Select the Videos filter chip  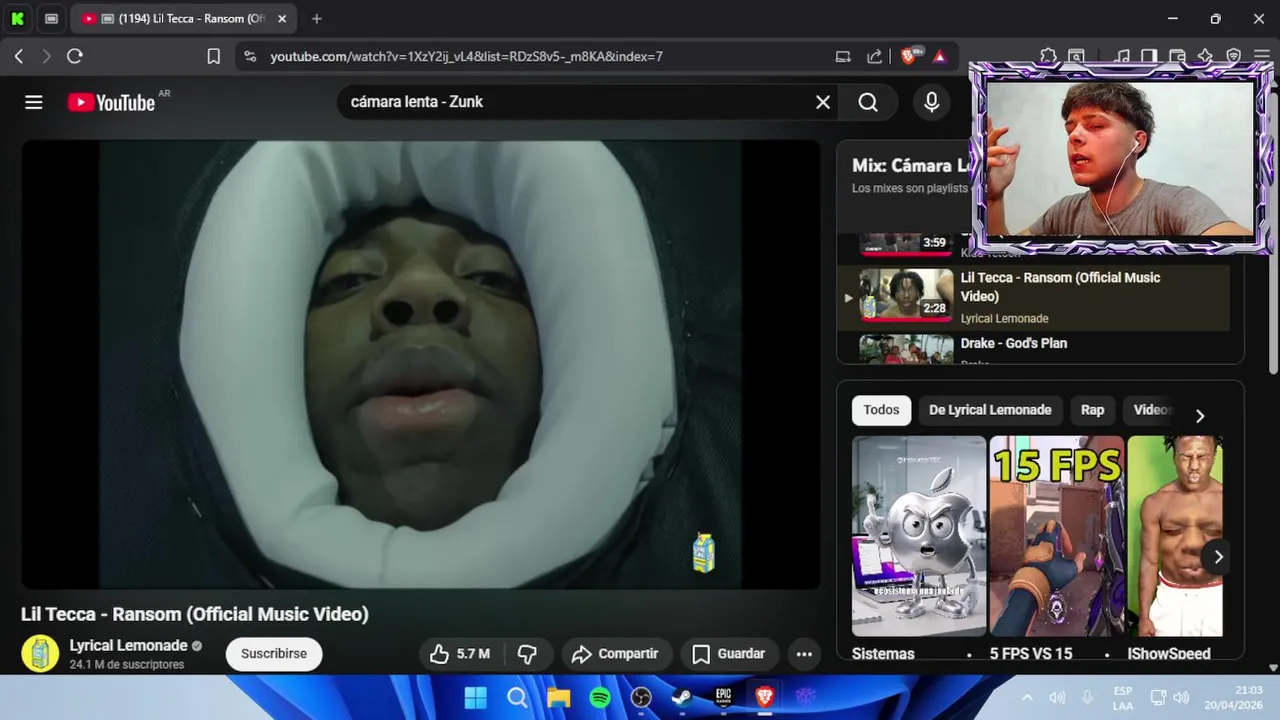click(1151, 410)
